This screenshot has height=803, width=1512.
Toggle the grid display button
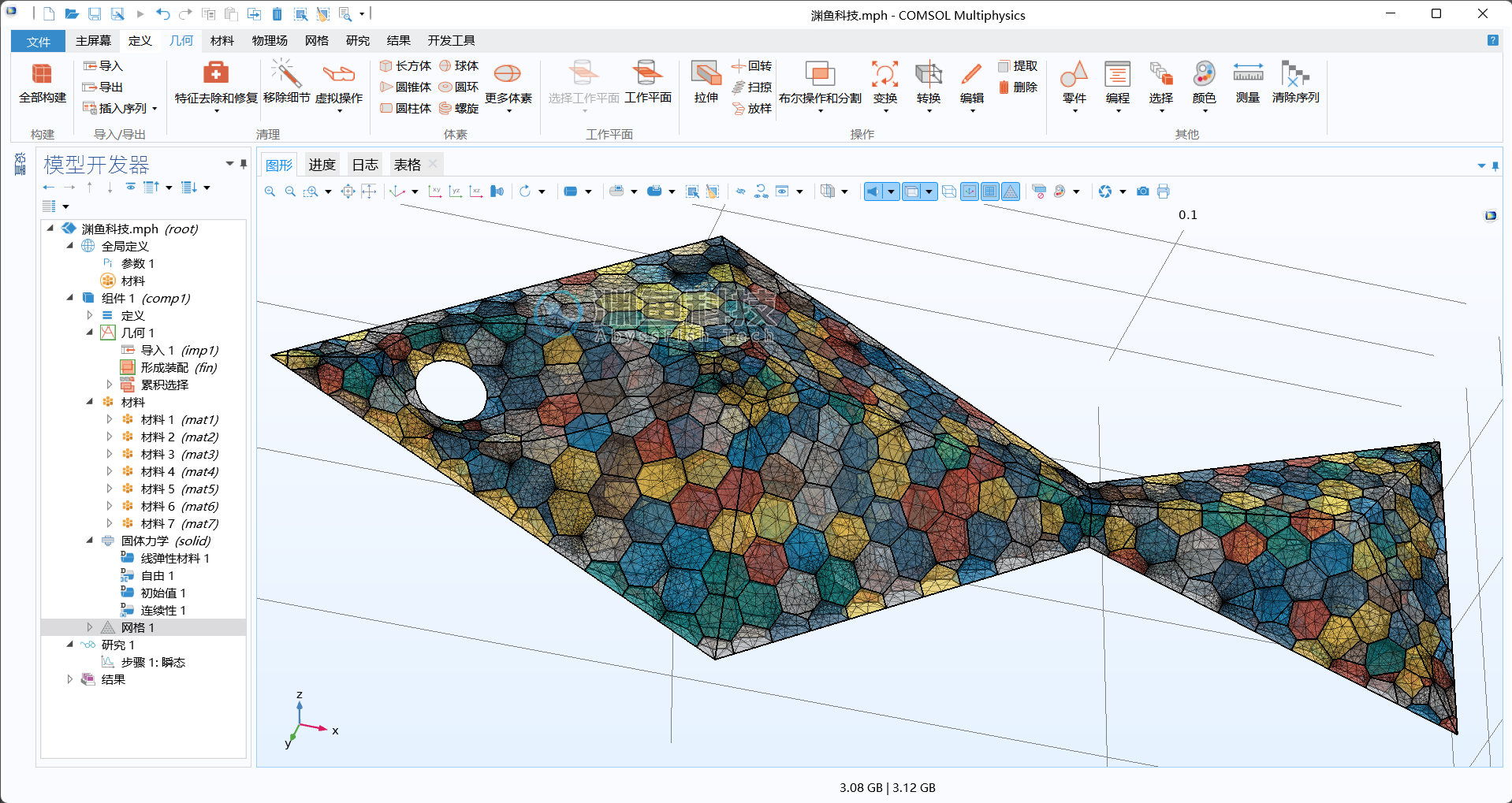pos(990,191)
